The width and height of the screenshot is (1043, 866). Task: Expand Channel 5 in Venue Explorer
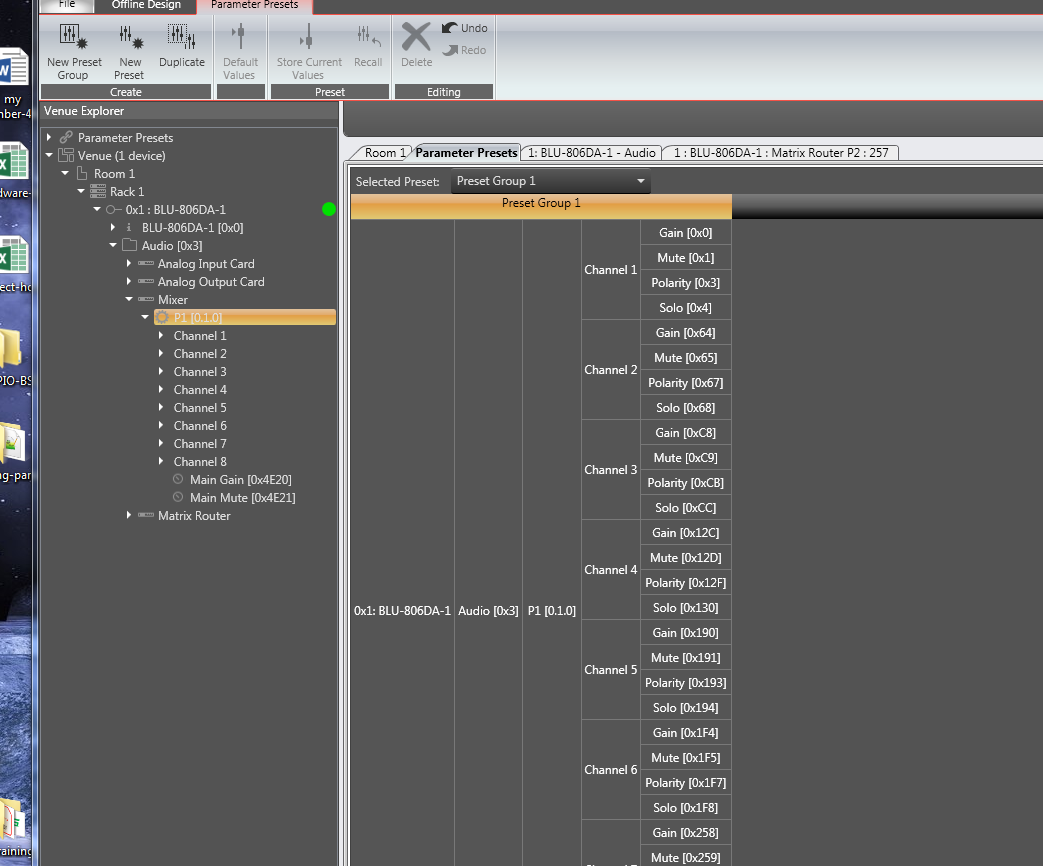click(x=161, y=407)
